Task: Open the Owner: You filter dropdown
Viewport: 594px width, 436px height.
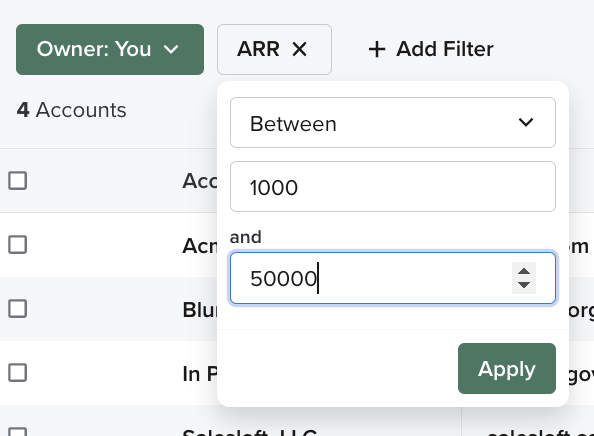Action: [110, 49]
